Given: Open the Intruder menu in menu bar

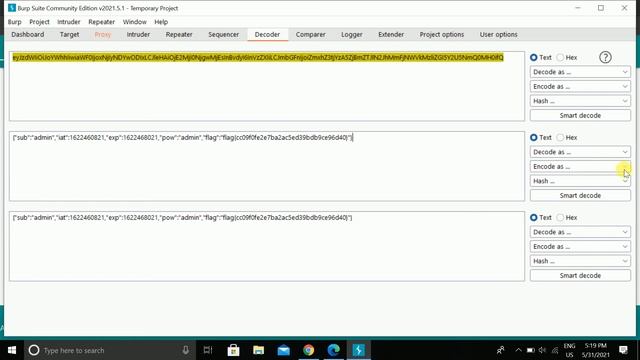Looking at the screenshot, I should point(69,22).
